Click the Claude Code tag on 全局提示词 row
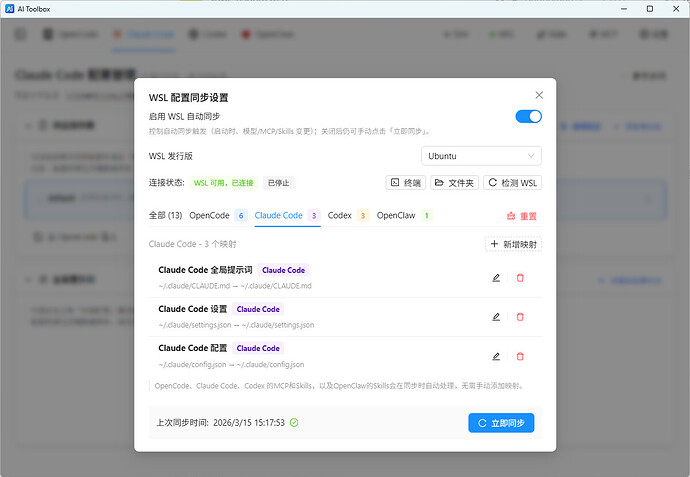 283,270
